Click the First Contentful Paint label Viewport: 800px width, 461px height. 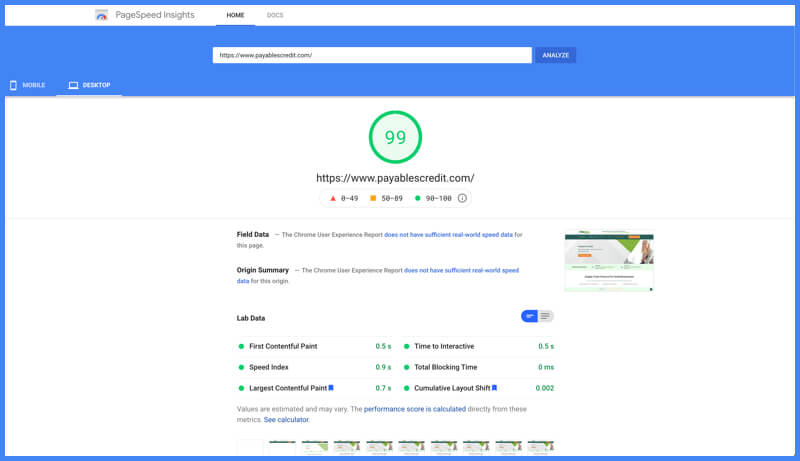tap(283, 346)
